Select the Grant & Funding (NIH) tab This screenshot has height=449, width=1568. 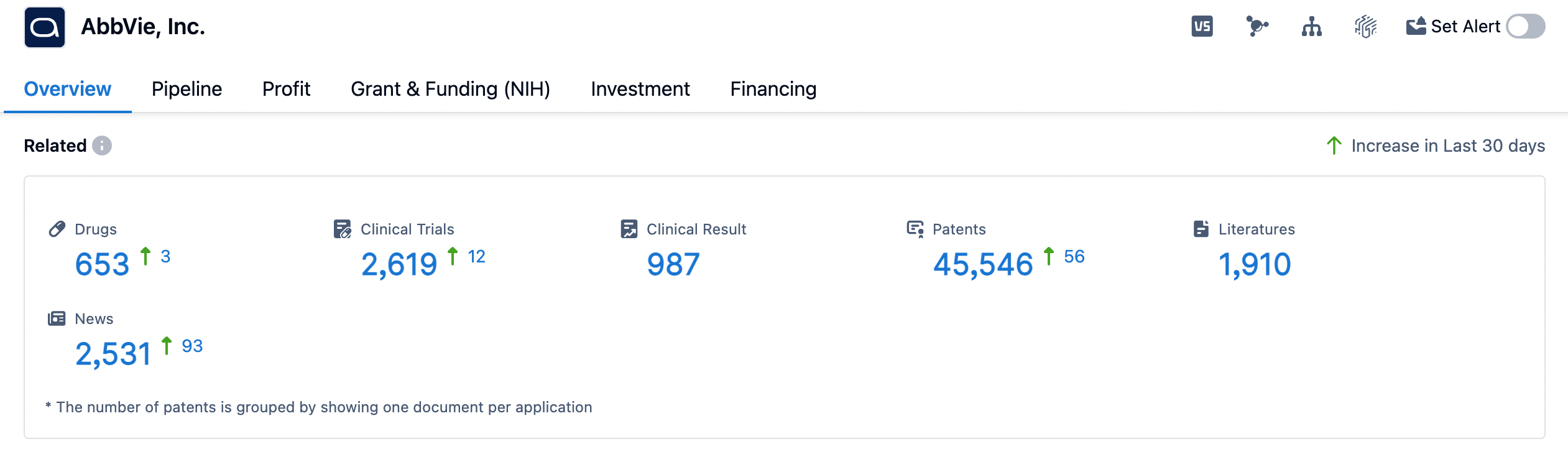[x=450, y=89]
